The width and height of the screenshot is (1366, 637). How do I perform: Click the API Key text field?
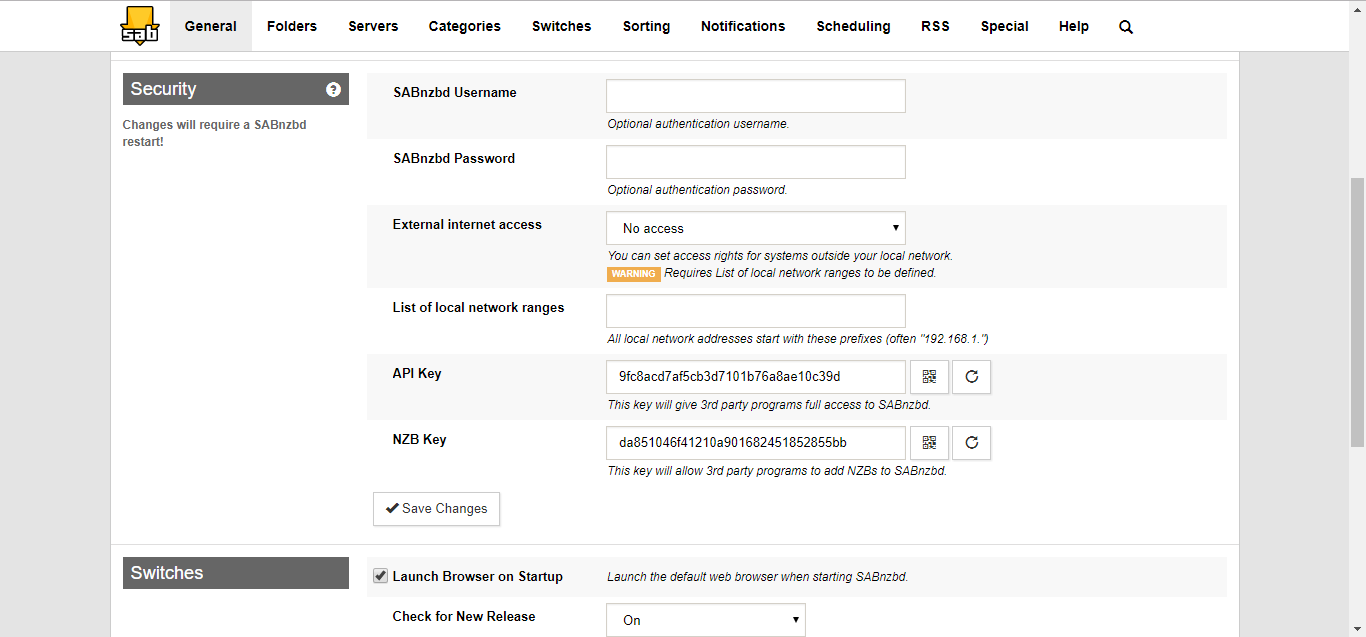click(756, 377)
